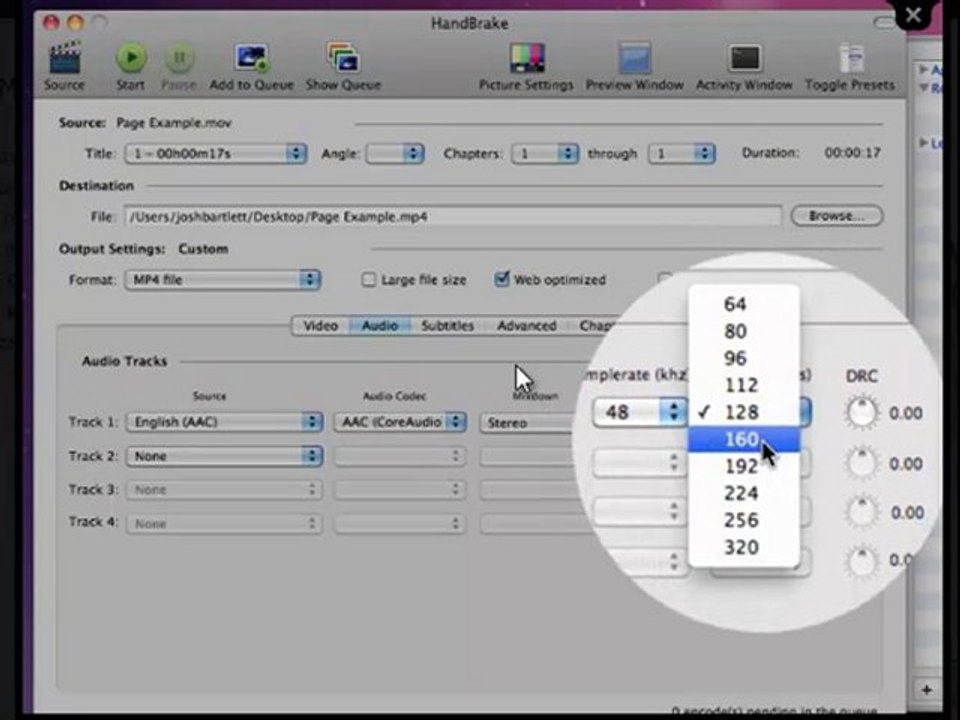The height and width of the screenshot is (720, 960).
Task: Open Track 1 source dropdown English (AAC)
Action: coord(224,422)
